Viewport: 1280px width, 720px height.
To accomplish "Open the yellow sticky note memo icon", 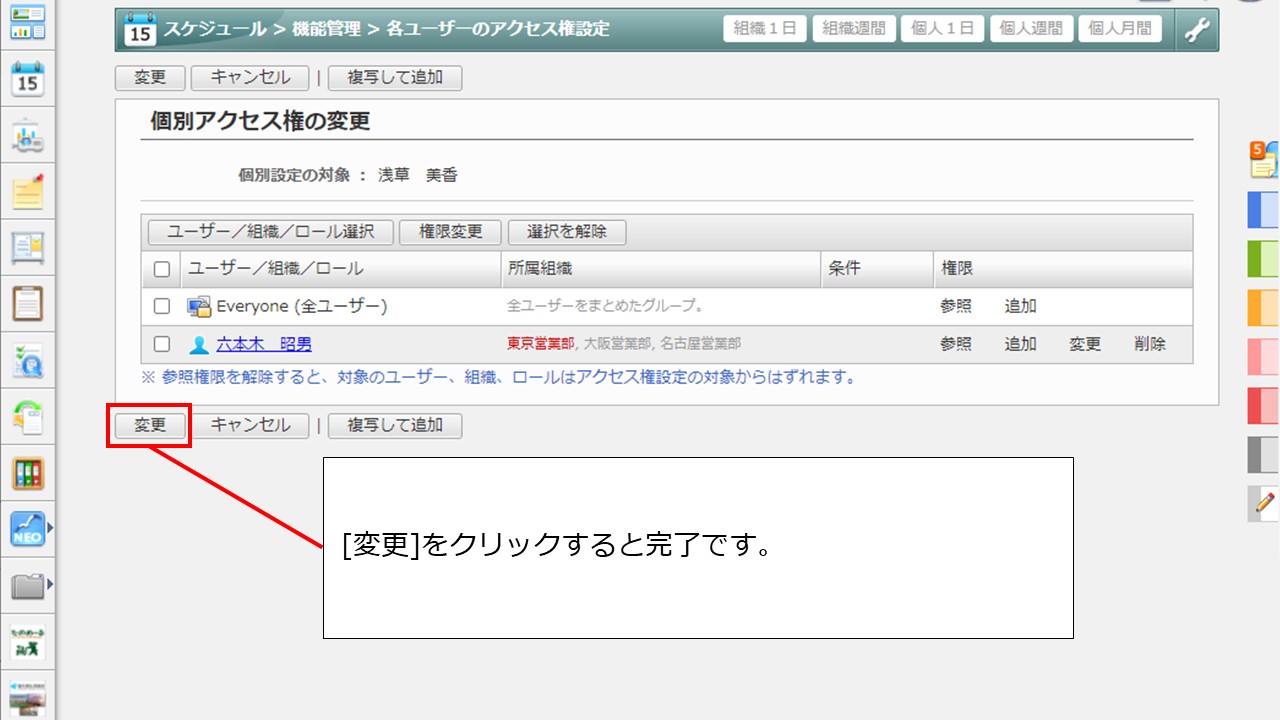I will tap(28, 190).
